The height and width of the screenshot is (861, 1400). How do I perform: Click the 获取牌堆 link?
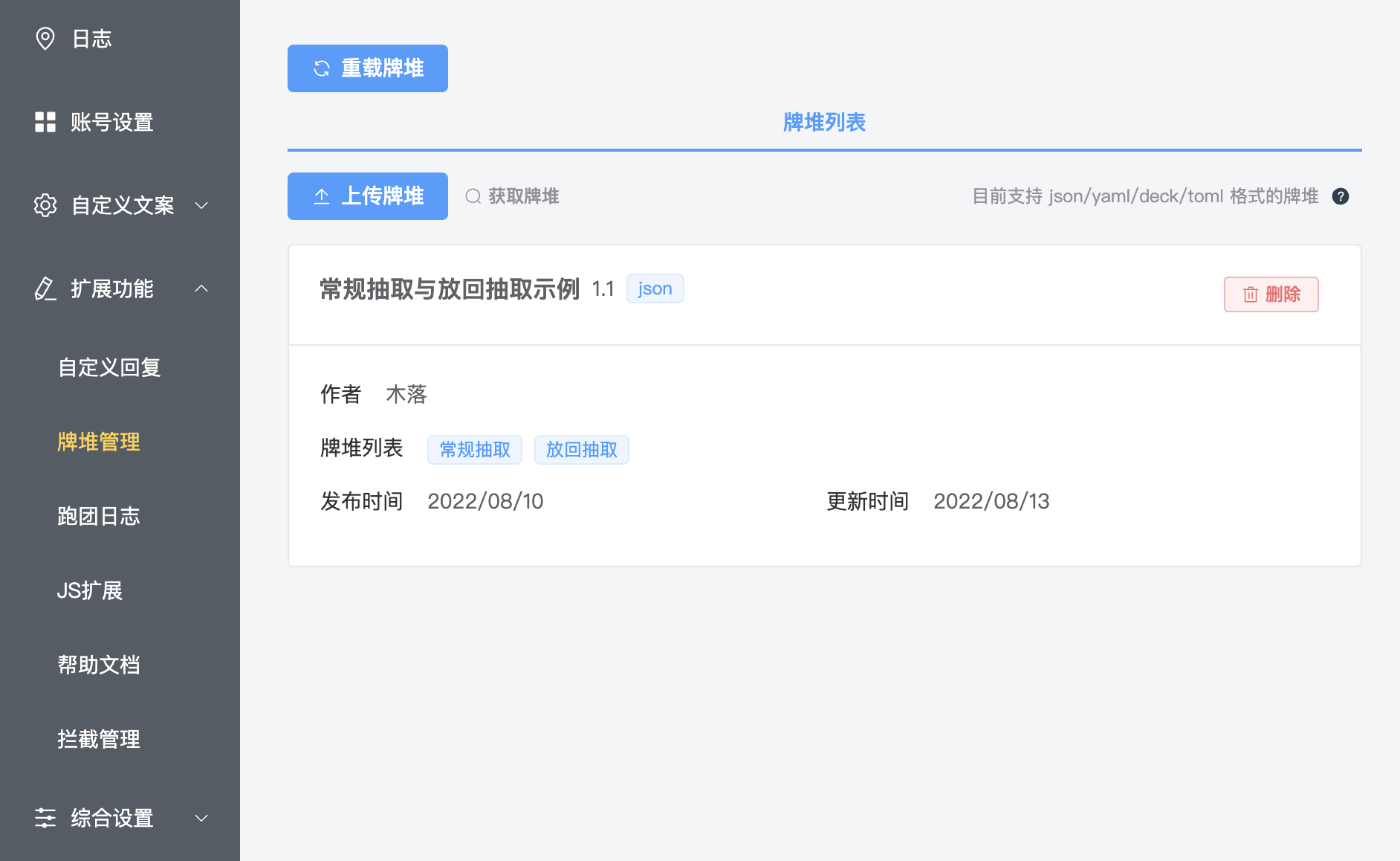(x=522, y=196)
